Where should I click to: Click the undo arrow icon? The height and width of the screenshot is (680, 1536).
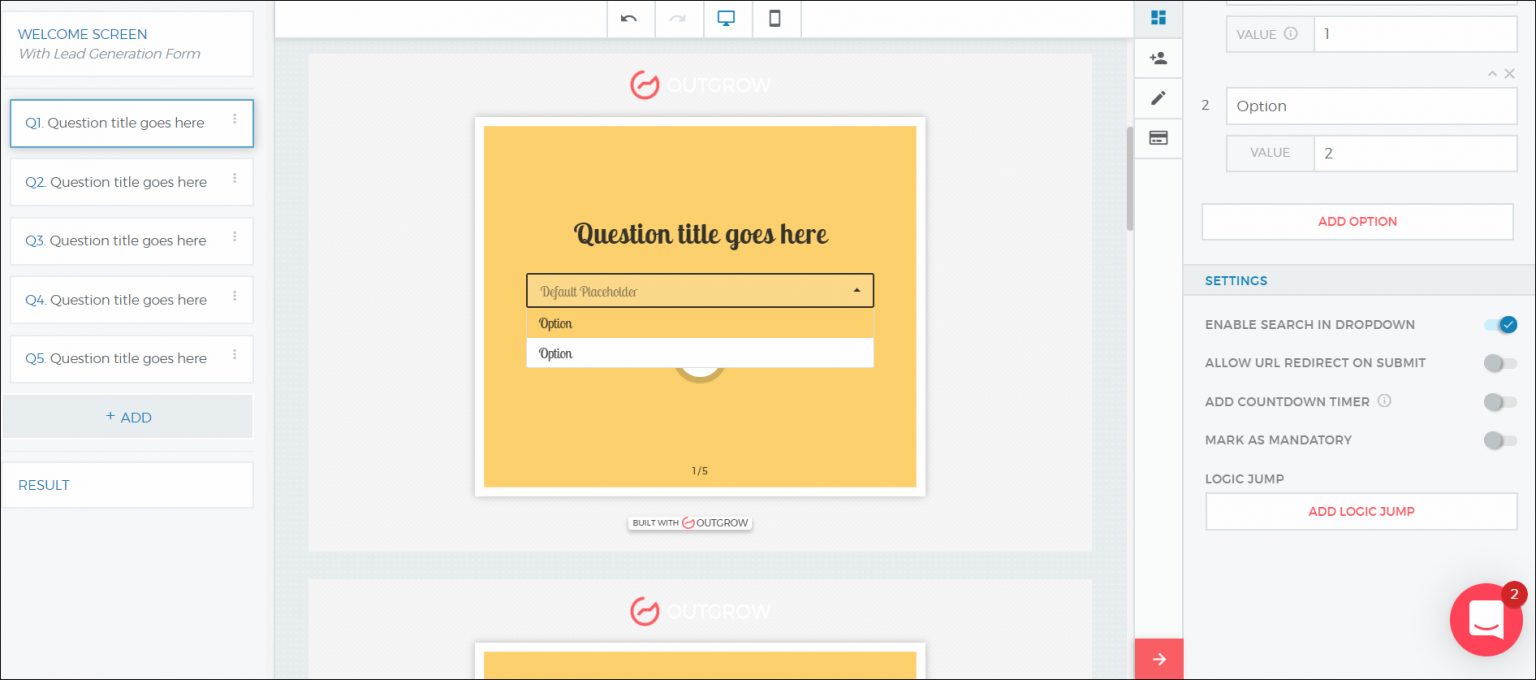pos(629,18)
